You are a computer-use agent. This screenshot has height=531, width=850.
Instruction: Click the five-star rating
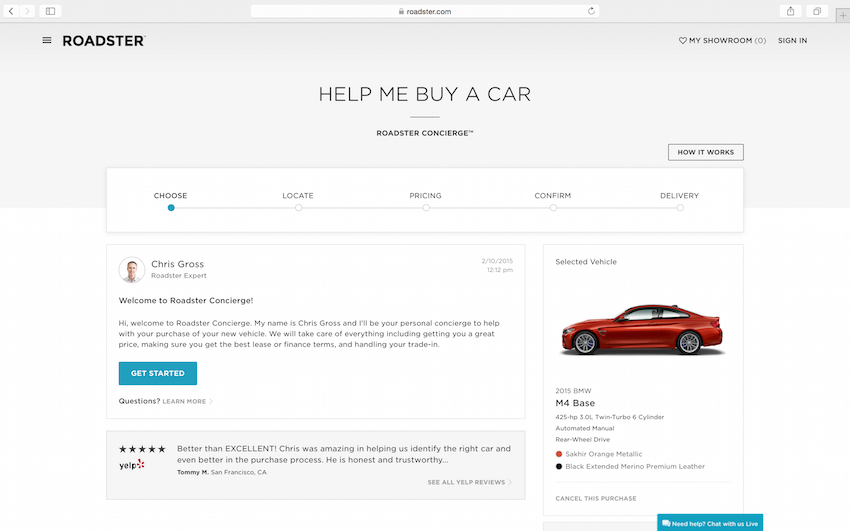point(142,449)
